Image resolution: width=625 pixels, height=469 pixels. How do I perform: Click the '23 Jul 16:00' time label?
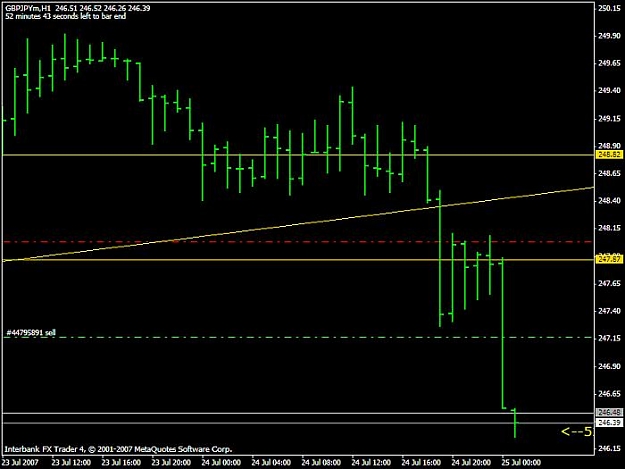[x=121, y=463]
